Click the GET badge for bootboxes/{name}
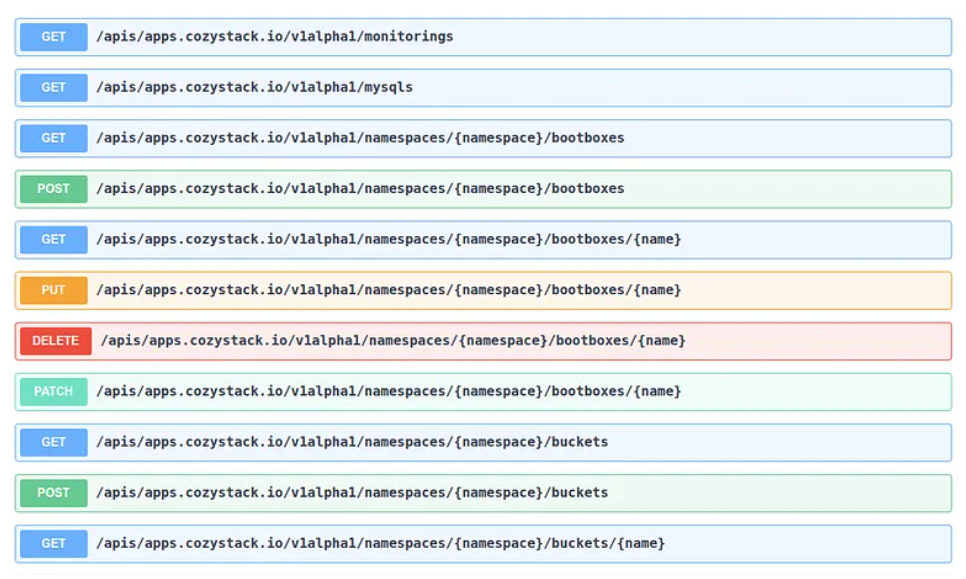 coord(53,240)
